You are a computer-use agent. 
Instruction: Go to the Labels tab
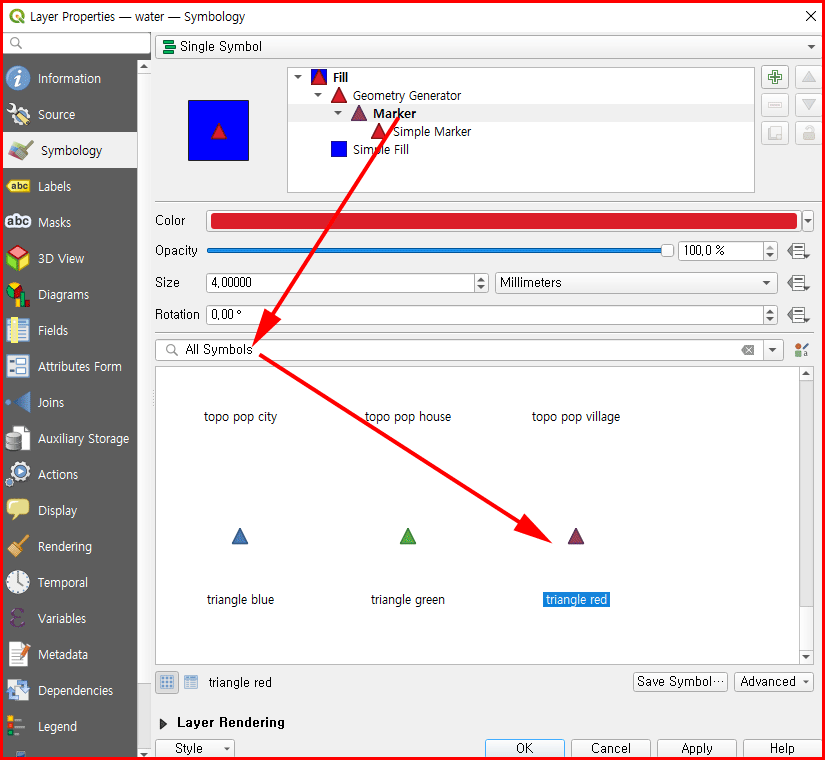click(x=69, y=186)
